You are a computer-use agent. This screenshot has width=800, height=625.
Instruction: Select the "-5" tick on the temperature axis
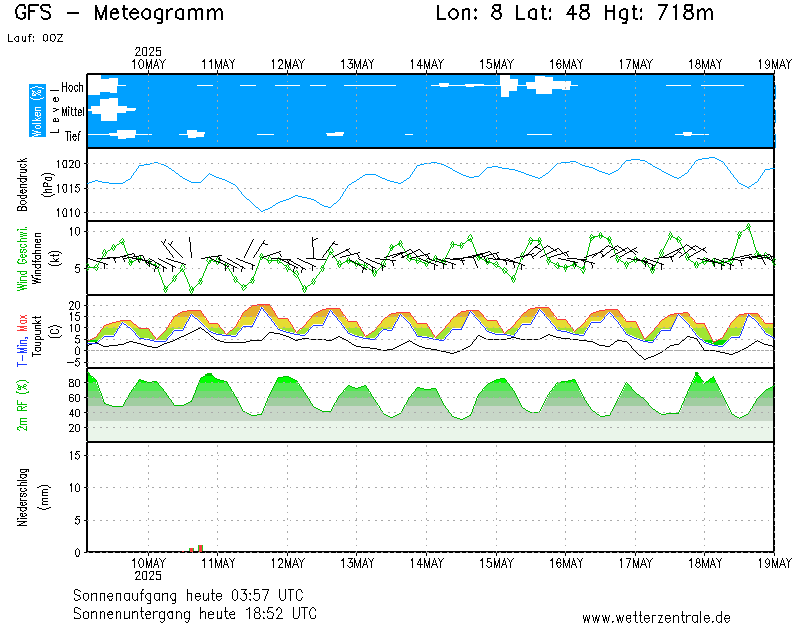click(x=74, y=363)
